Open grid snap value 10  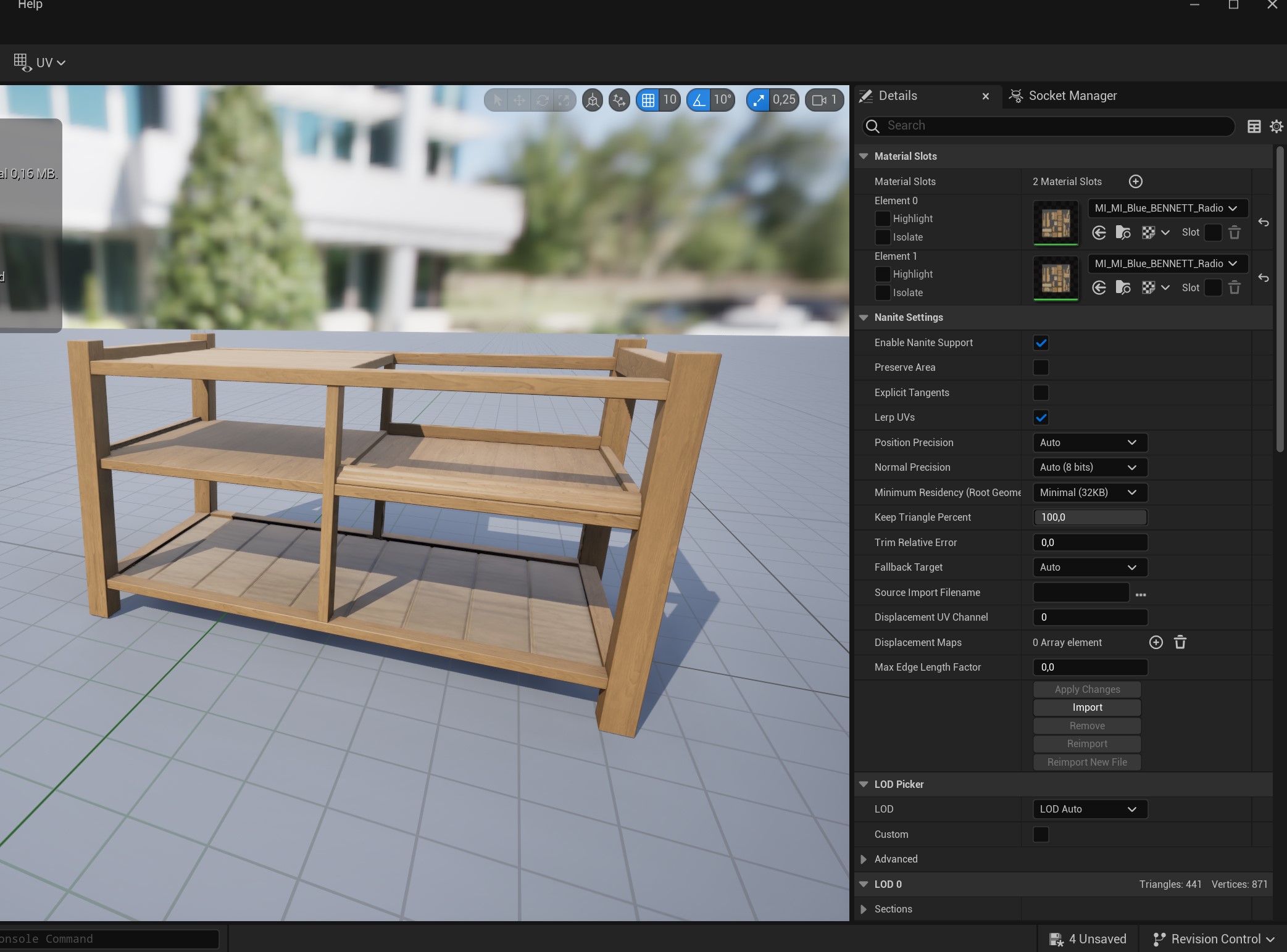click(x=670, y=100)
